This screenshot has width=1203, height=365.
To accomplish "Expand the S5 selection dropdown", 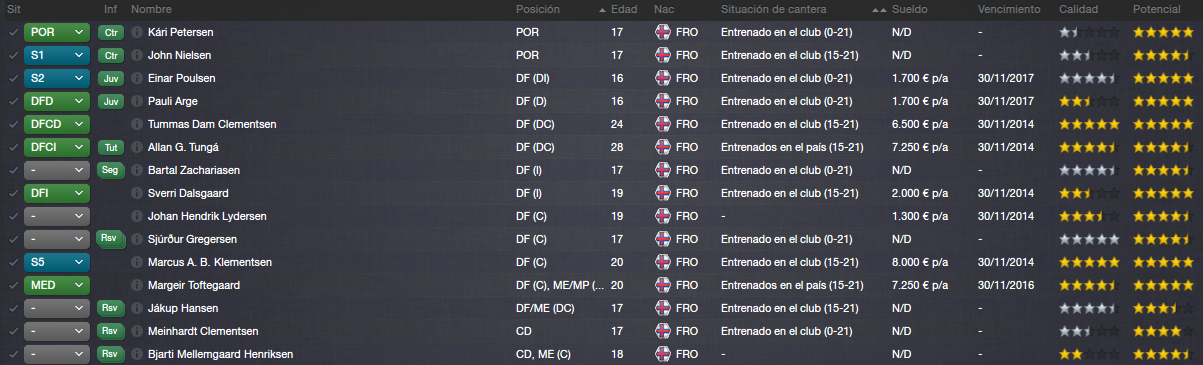I will point(57,262).
